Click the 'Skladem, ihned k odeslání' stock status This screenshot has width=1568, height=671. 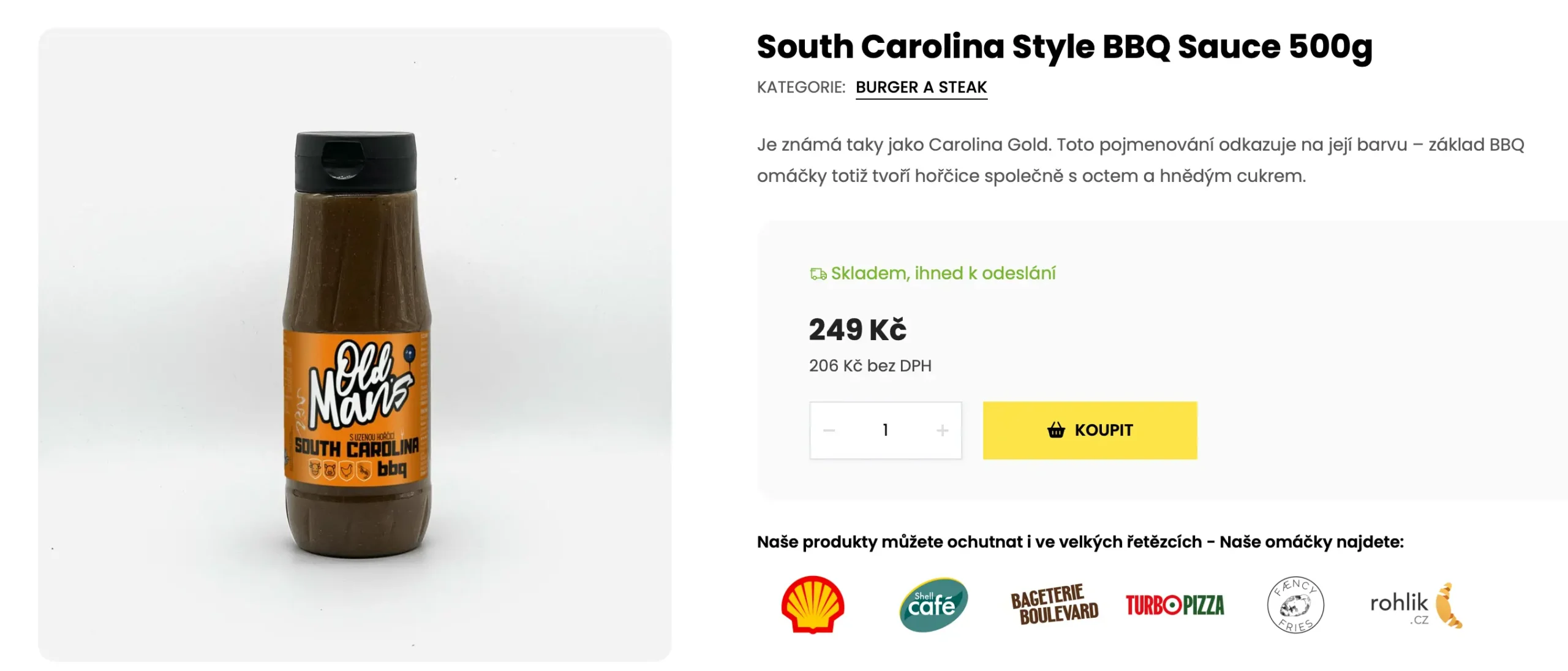[x=943, y=273]
